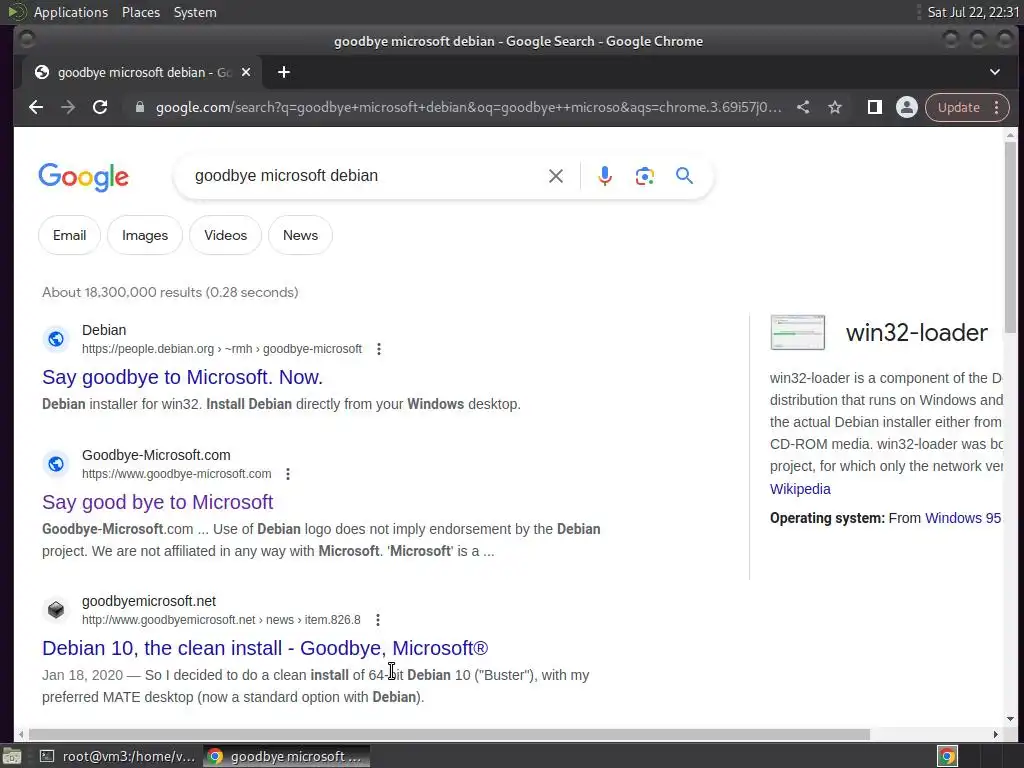Click the Chrome icon in bottom-right tray

click(947, 756)
